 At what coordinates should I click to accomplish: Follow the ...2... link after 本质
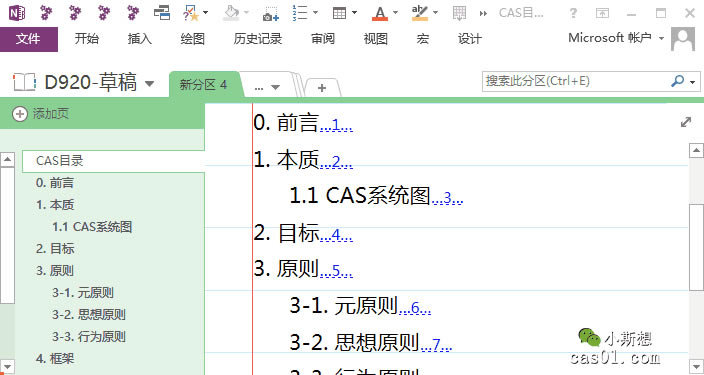(x=336, y=162)
